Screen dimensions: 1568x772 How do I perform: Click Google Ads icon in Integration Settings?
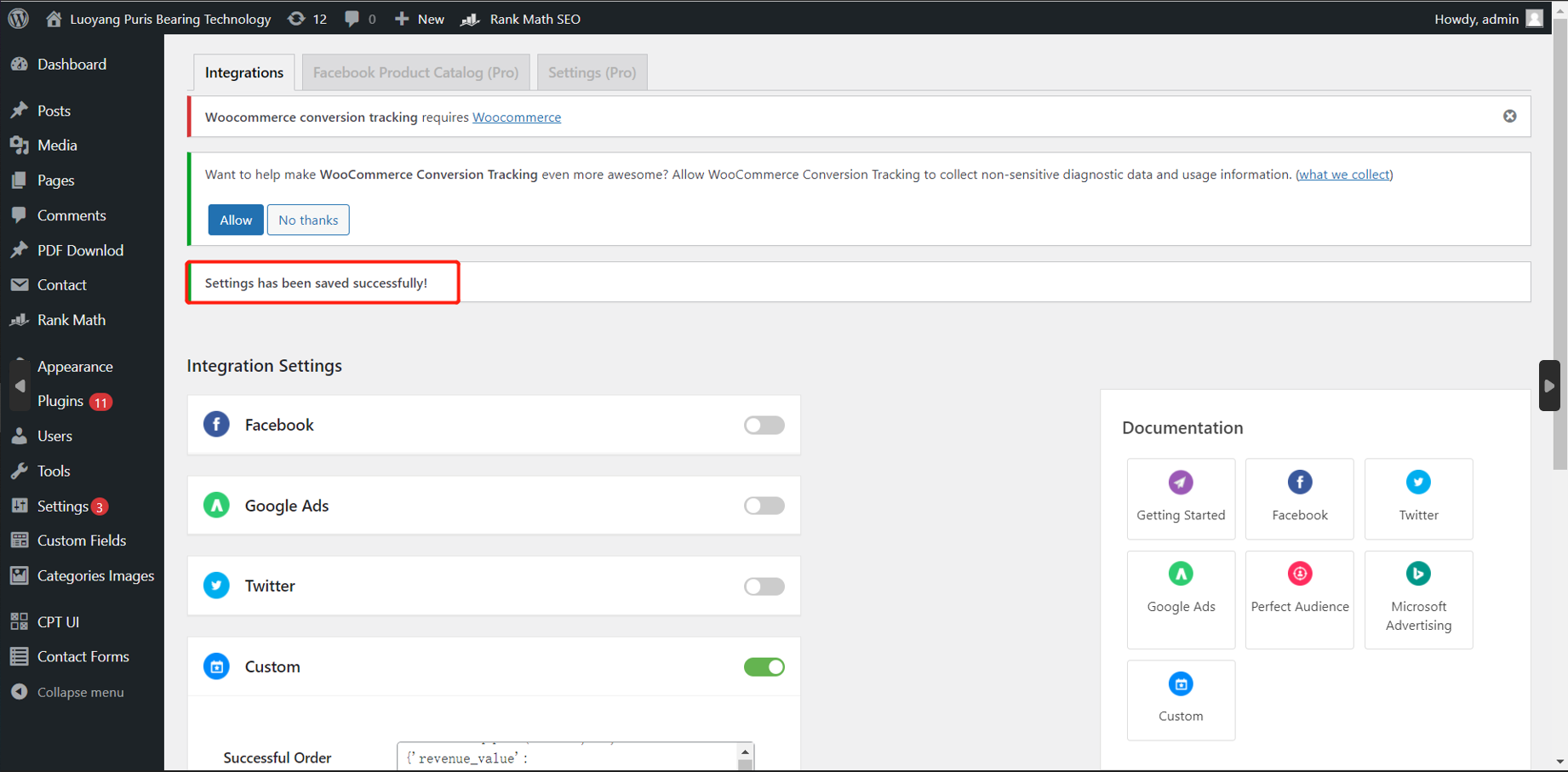pyautogui.click(x=216, y=505)
